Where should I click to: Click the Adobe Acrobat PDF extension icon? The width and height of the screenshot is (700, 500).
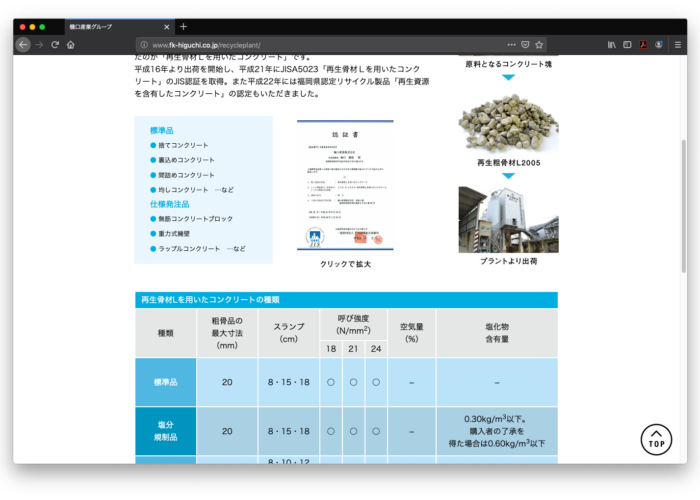(644, 45)
